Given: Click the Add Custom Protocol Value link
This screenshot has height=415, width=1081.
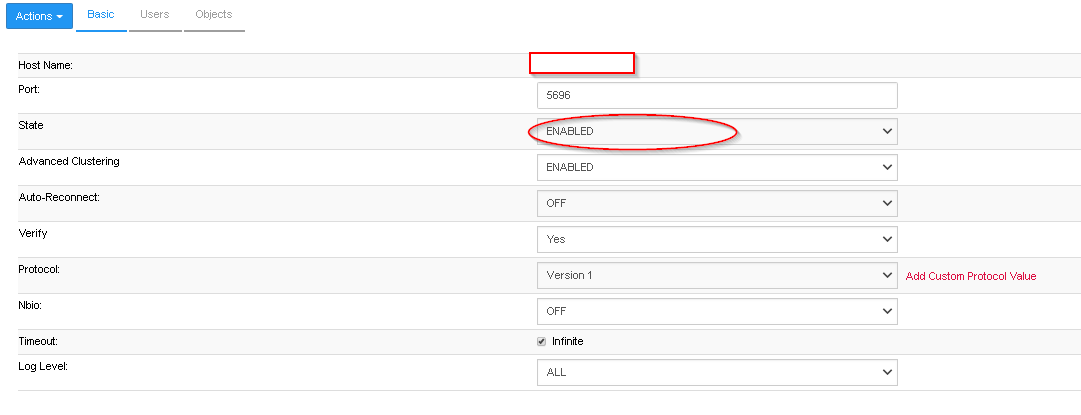Looking at the screenshot, I should [x=970, y=276].
